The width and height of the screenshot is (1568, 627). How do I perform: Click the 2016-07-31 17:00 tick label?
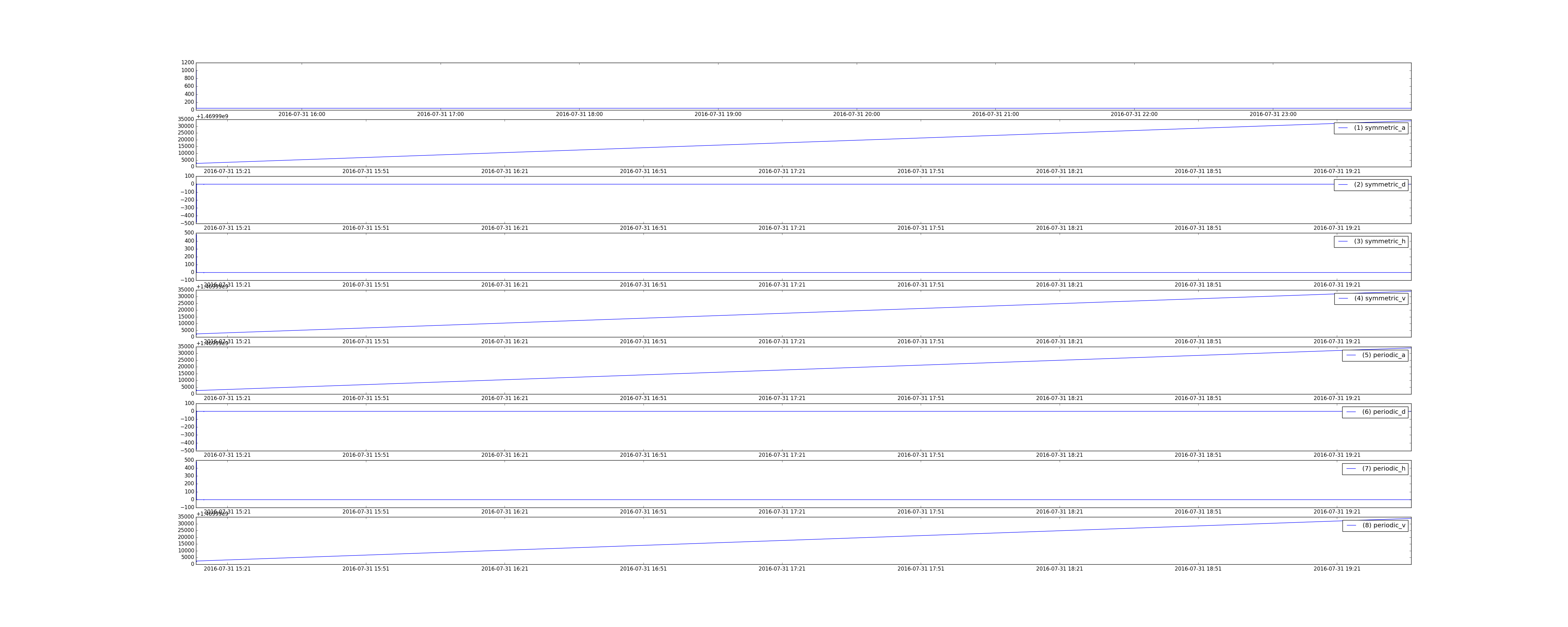pyautogui.click(x=440, y=114)
